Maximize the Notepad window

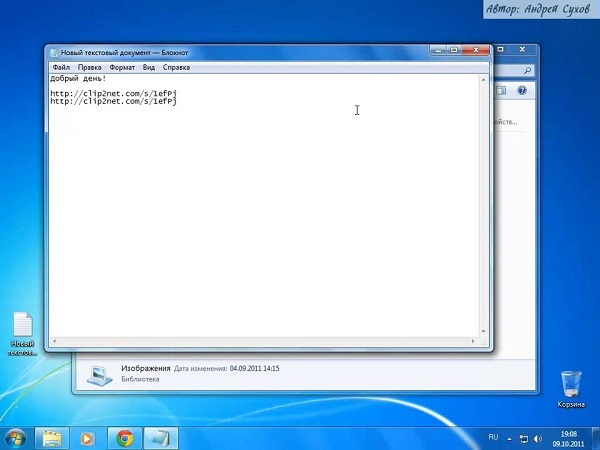(x=454, y=50)
